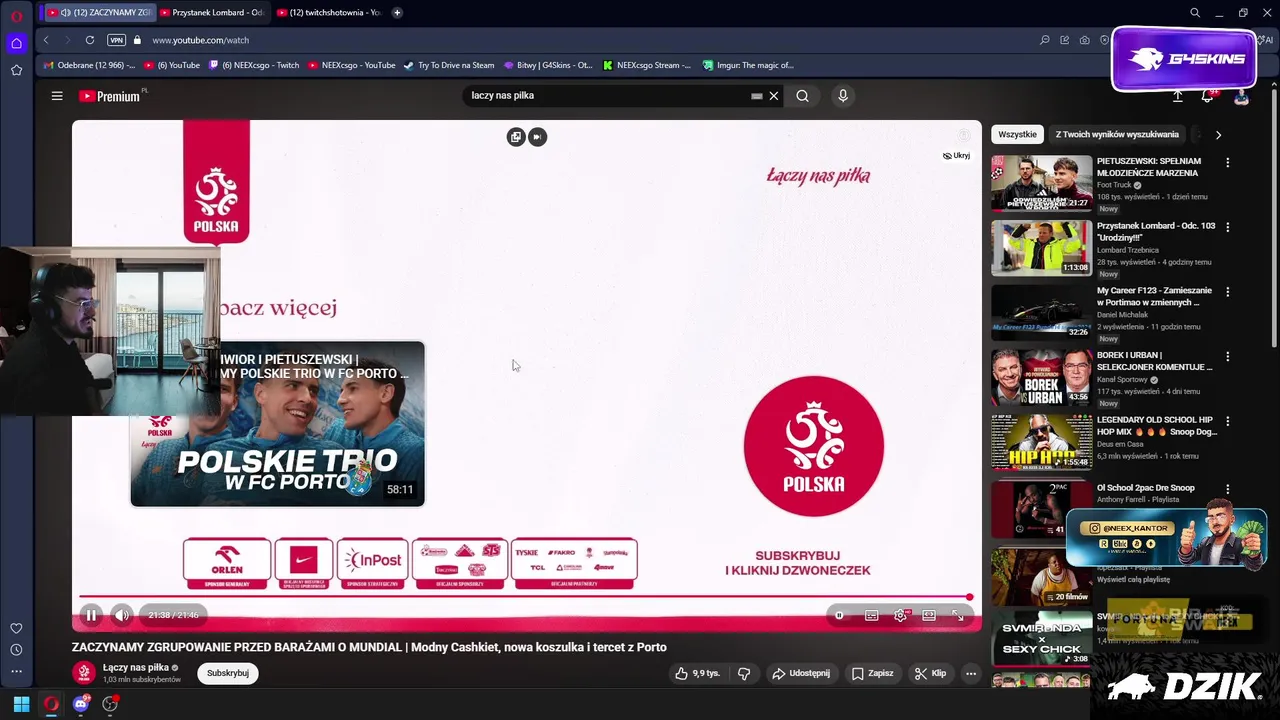The width and height of the screenshot is (1280, 720).
Task: Clear the search text with the X
Action: pos(773,96)
